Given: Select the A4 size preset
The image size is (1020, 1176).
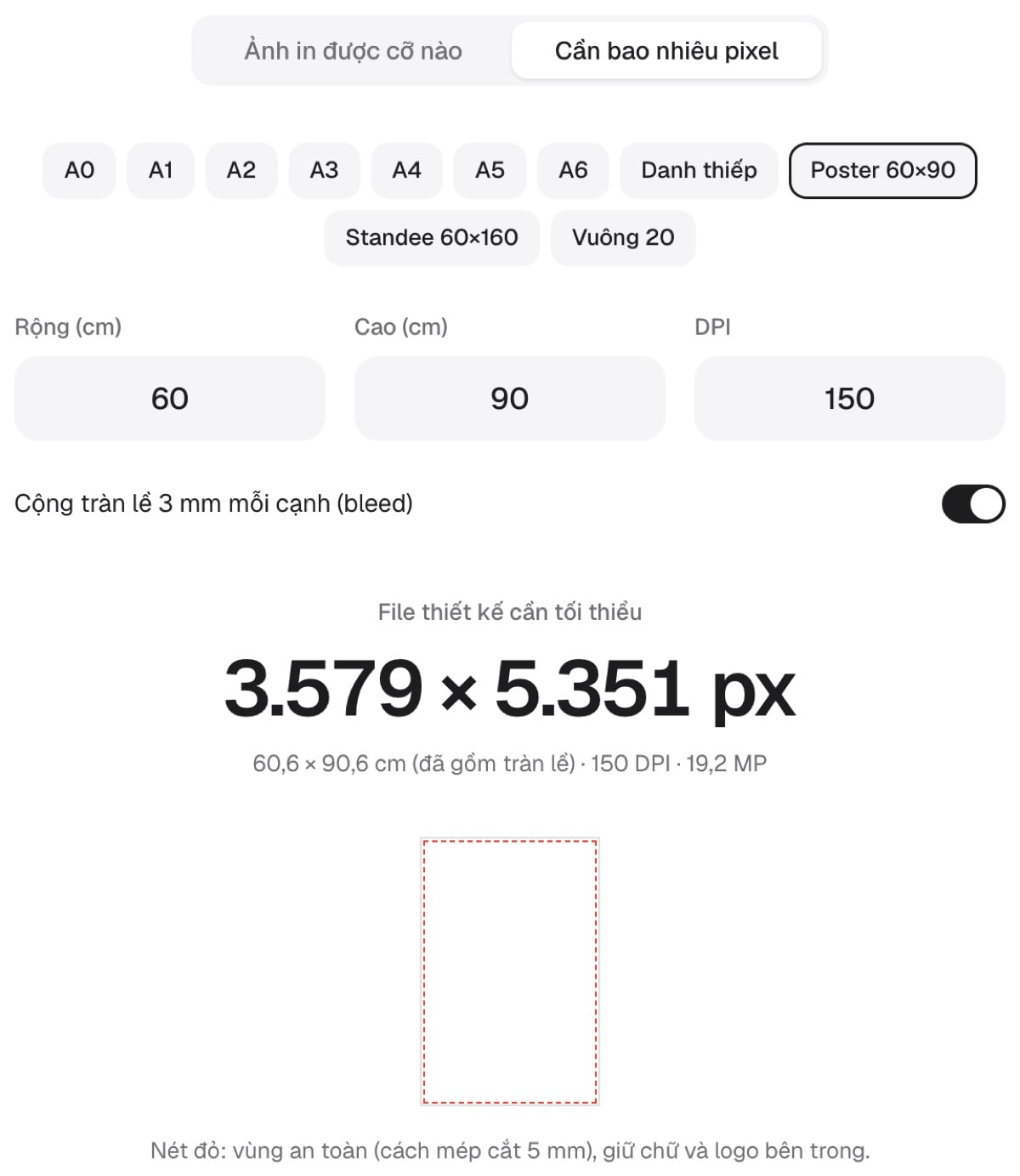Looking at the screenshot, I should point(406,170).
